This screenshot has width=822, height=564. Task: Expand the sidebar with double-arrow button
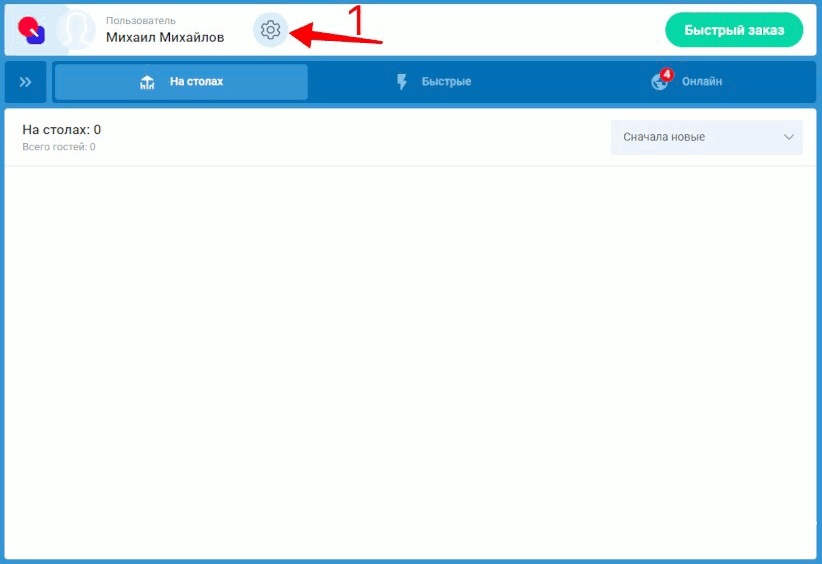coord(26,82)
